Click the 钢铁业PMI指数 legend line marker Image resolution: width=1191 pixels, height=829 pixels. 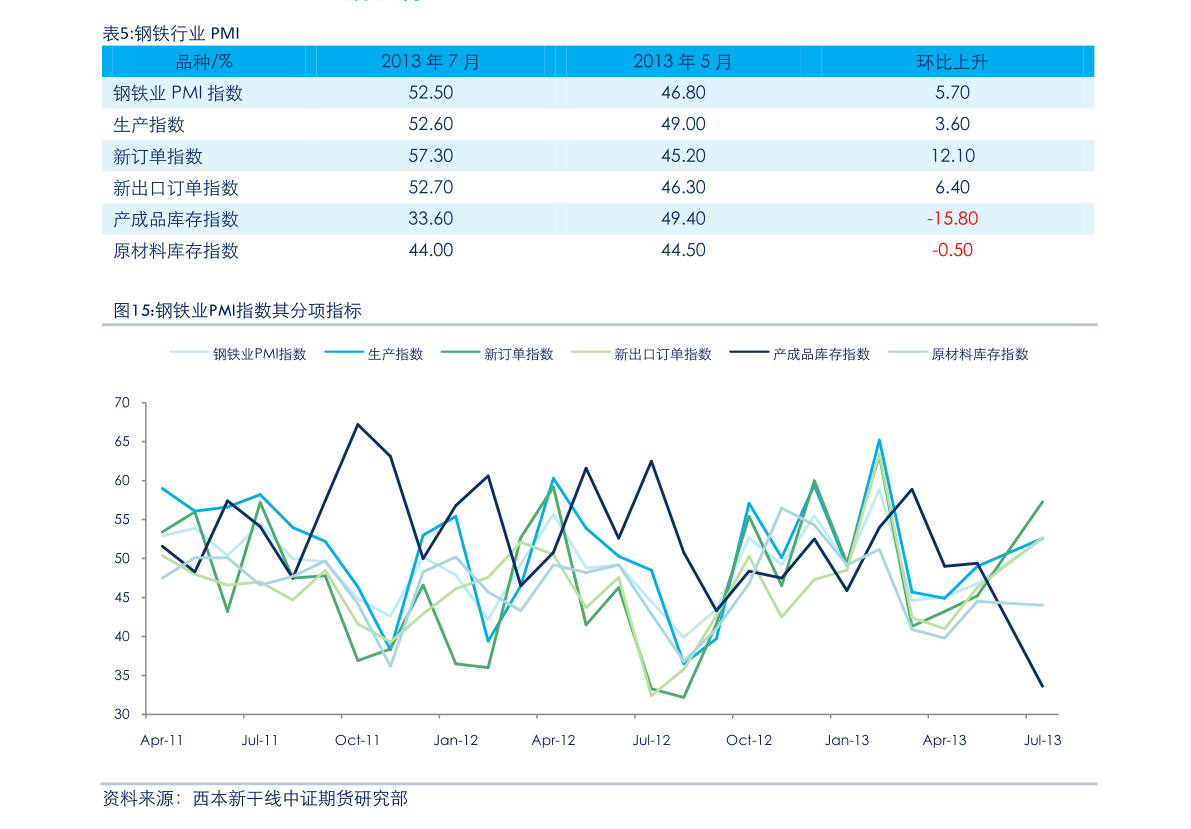coord(188,354)
